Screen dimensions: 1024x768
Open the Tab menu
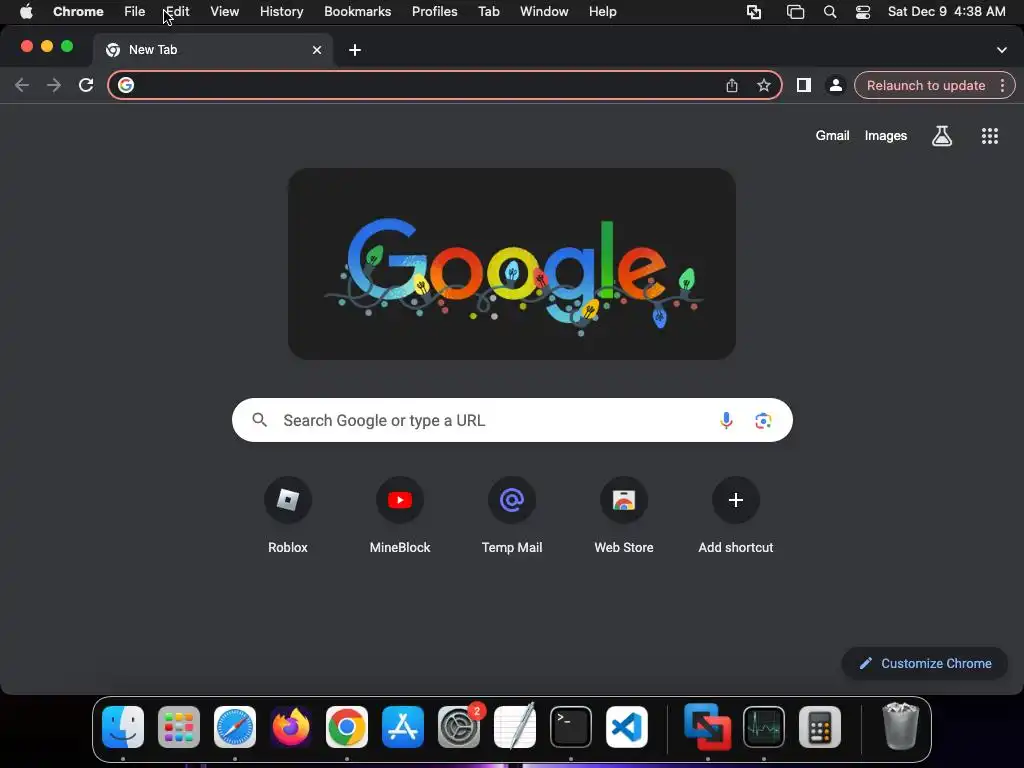coord(488,12)
